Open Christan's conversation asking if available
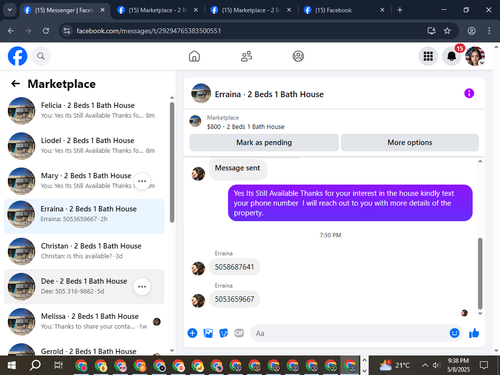Image resolution: width=500 pixels, height=375 pixels. (x=84, y=251)
